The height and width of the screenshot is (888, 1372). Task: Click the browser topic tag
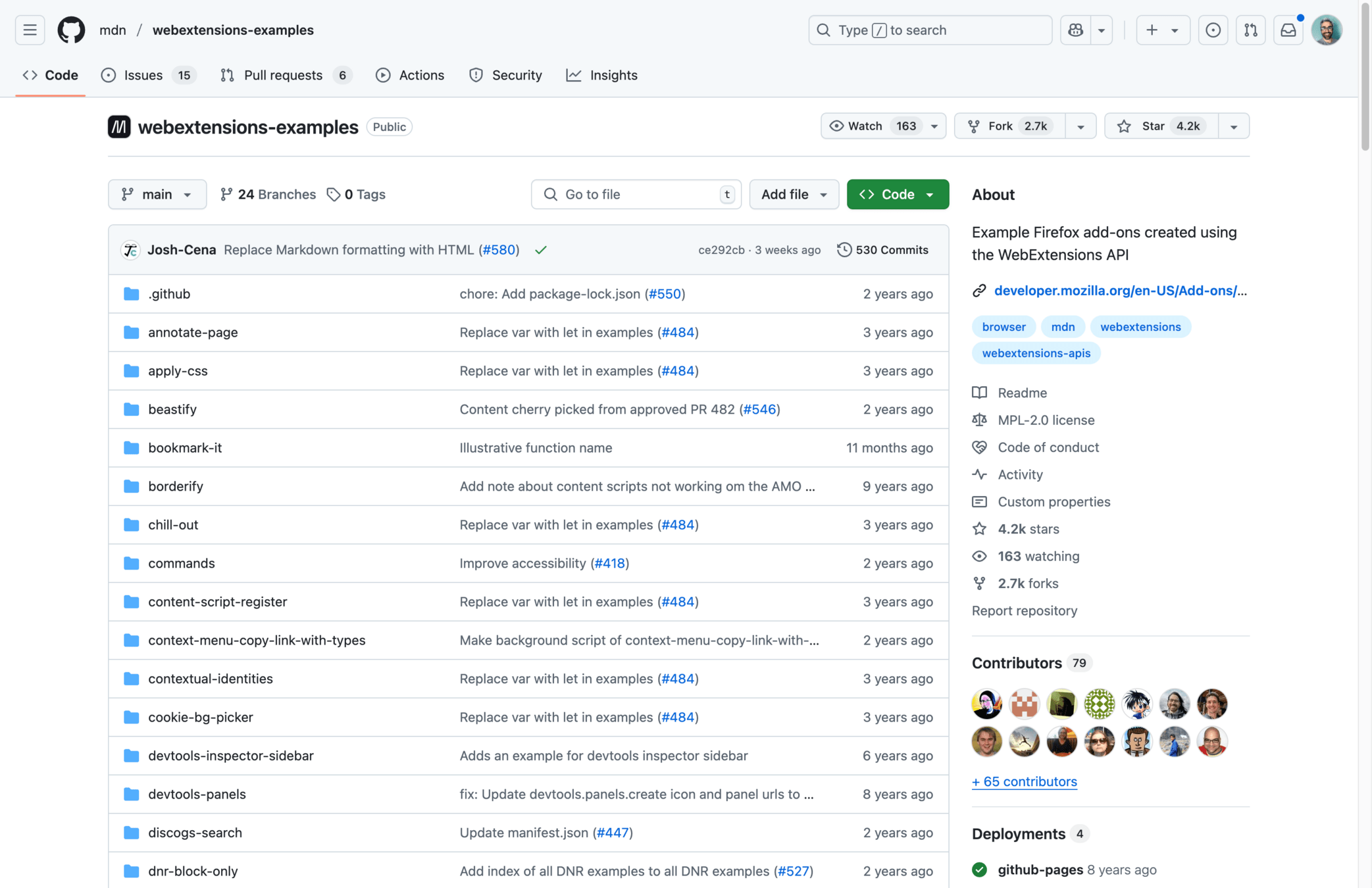click(1004, 327)
